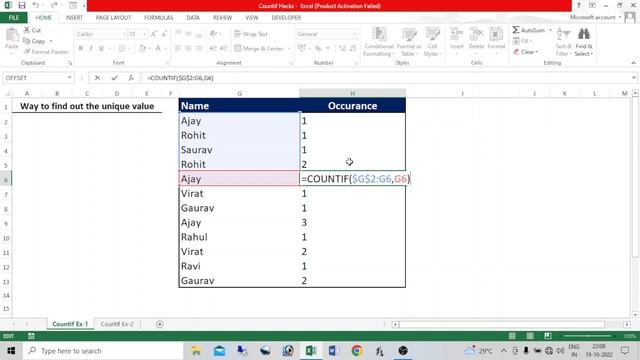Expand the formula bar
Screen dimensions: 640x360
pyautogui.click(x=633, y=78)
